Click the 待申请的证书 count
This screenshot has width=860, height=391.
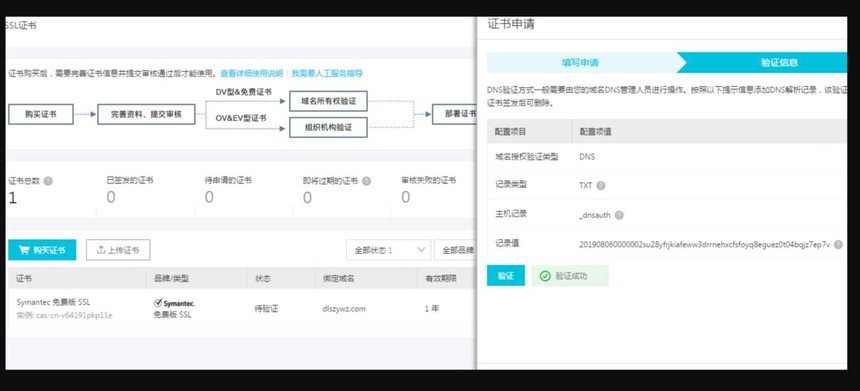209,197
